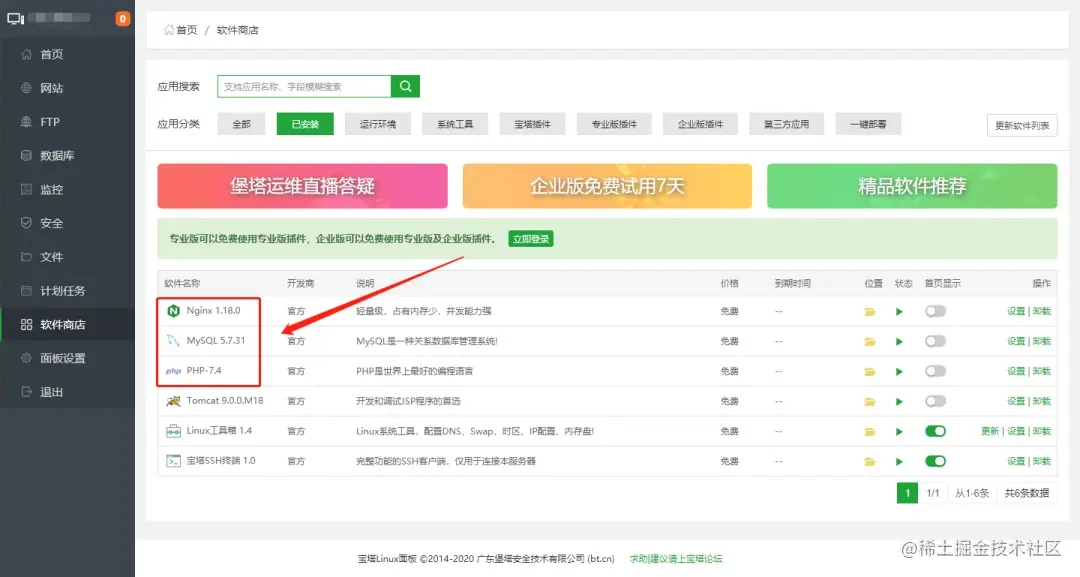Image resolution: width=1080 pixels, height=577 pixels.
Task: Disable homepage display for Linux工具箱
Action: (x=935, y=431)
